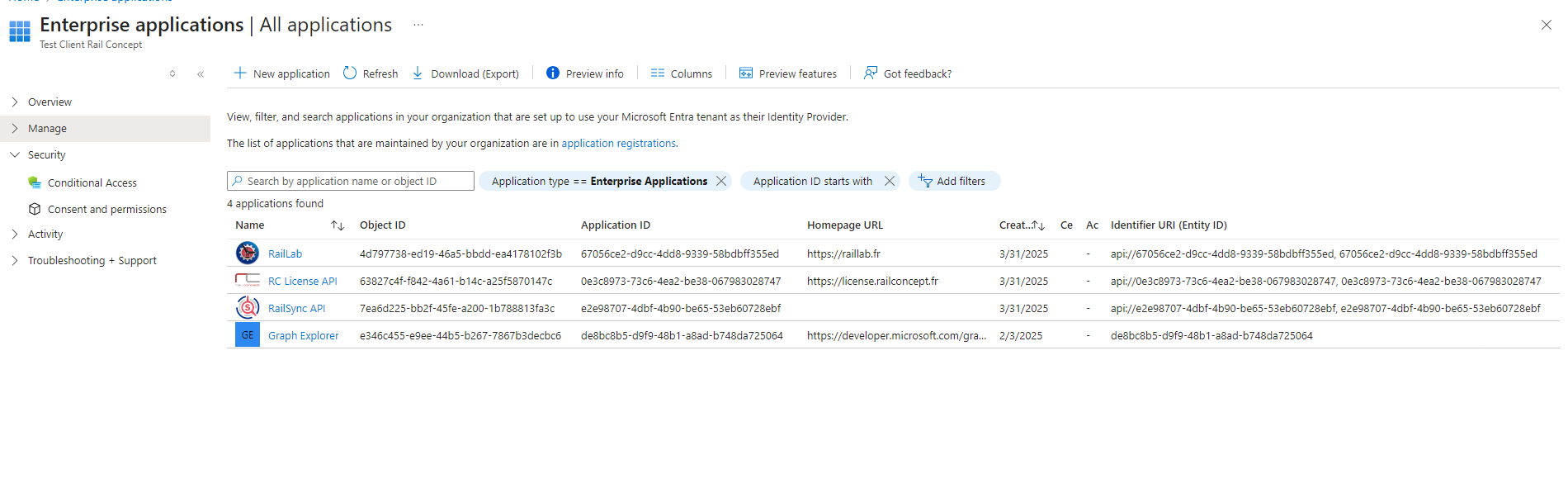Open Preview info

pyautogui.click(x=584, y=73)
